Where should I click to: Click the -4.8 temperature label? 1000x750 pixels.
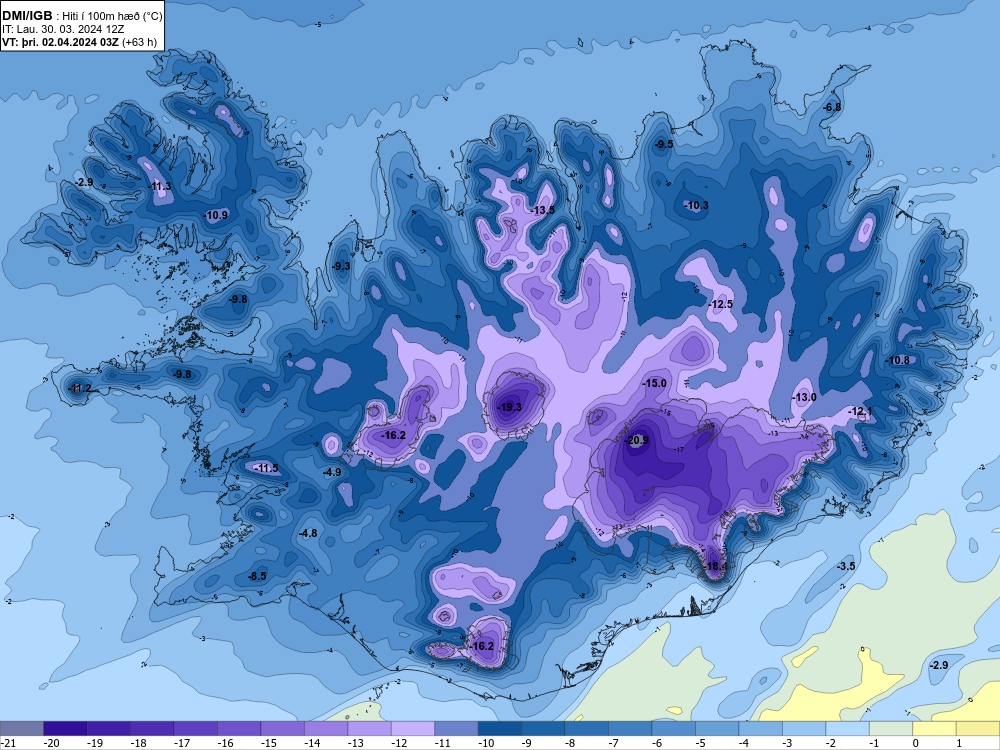[308, 533]
